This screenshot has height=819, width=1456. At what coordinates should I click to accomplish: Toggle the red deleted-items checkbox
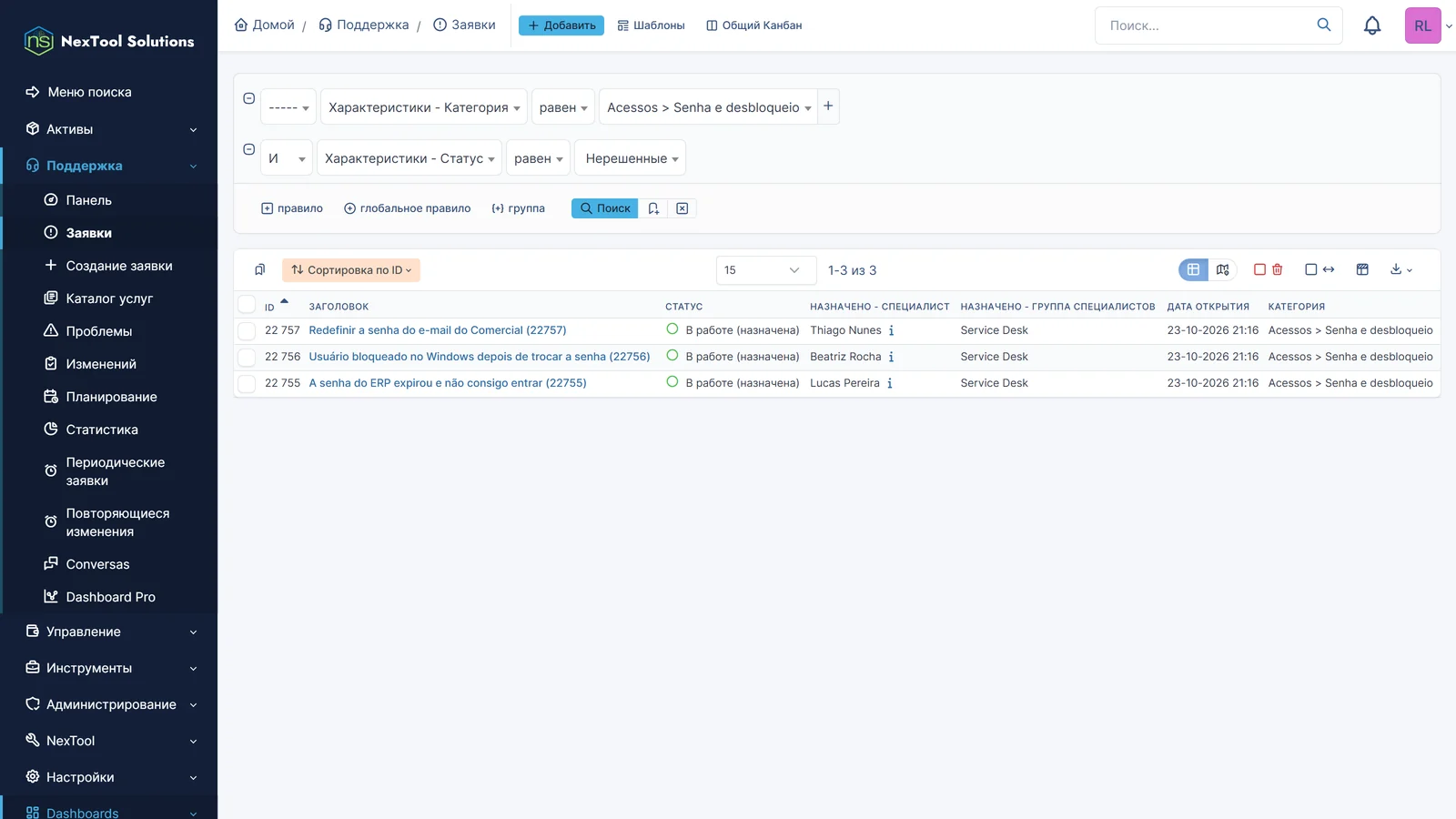1259,269
